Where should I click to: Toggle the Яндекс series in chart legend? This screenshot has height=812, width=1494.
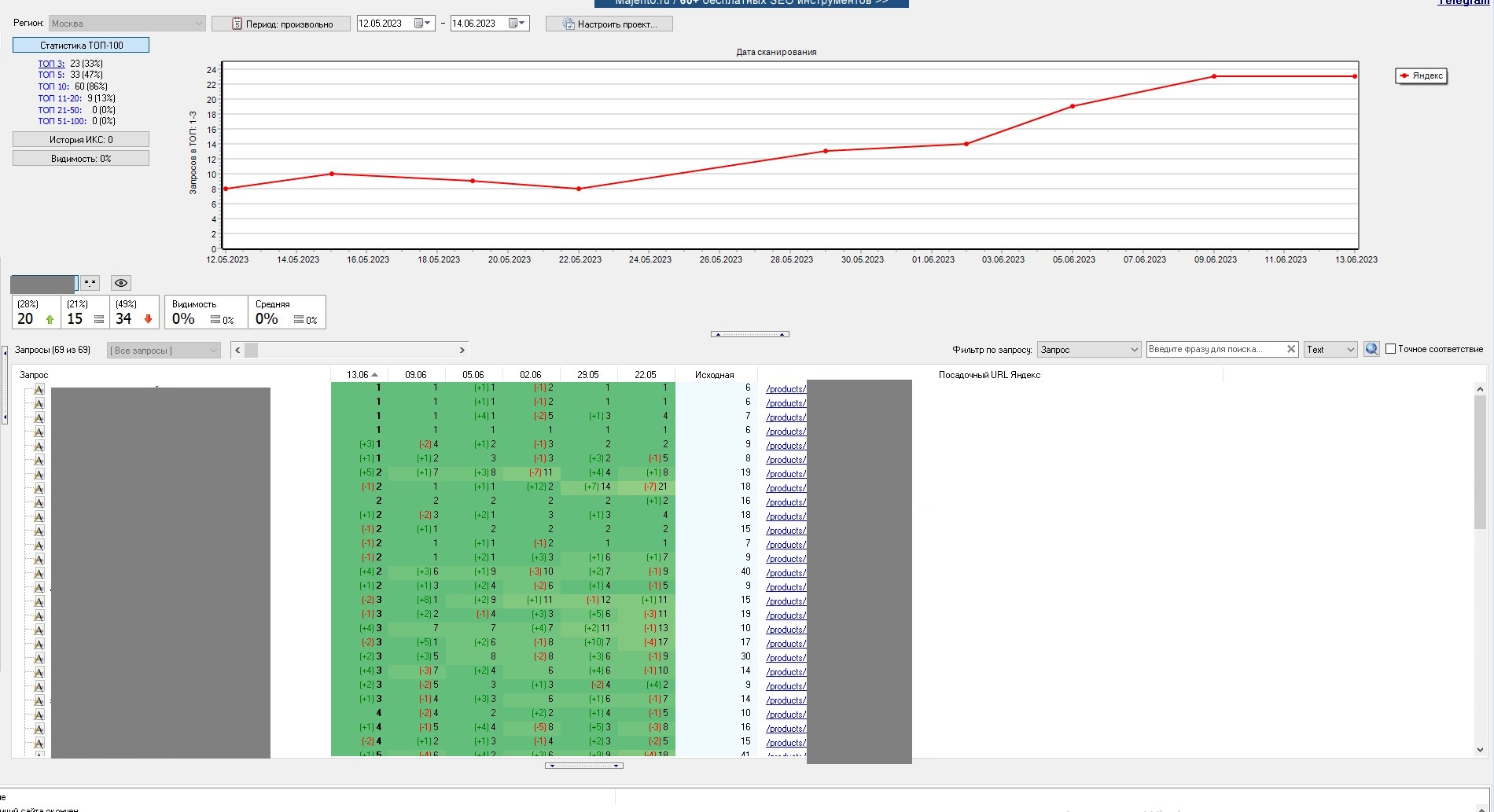(x=1421, y=76)
